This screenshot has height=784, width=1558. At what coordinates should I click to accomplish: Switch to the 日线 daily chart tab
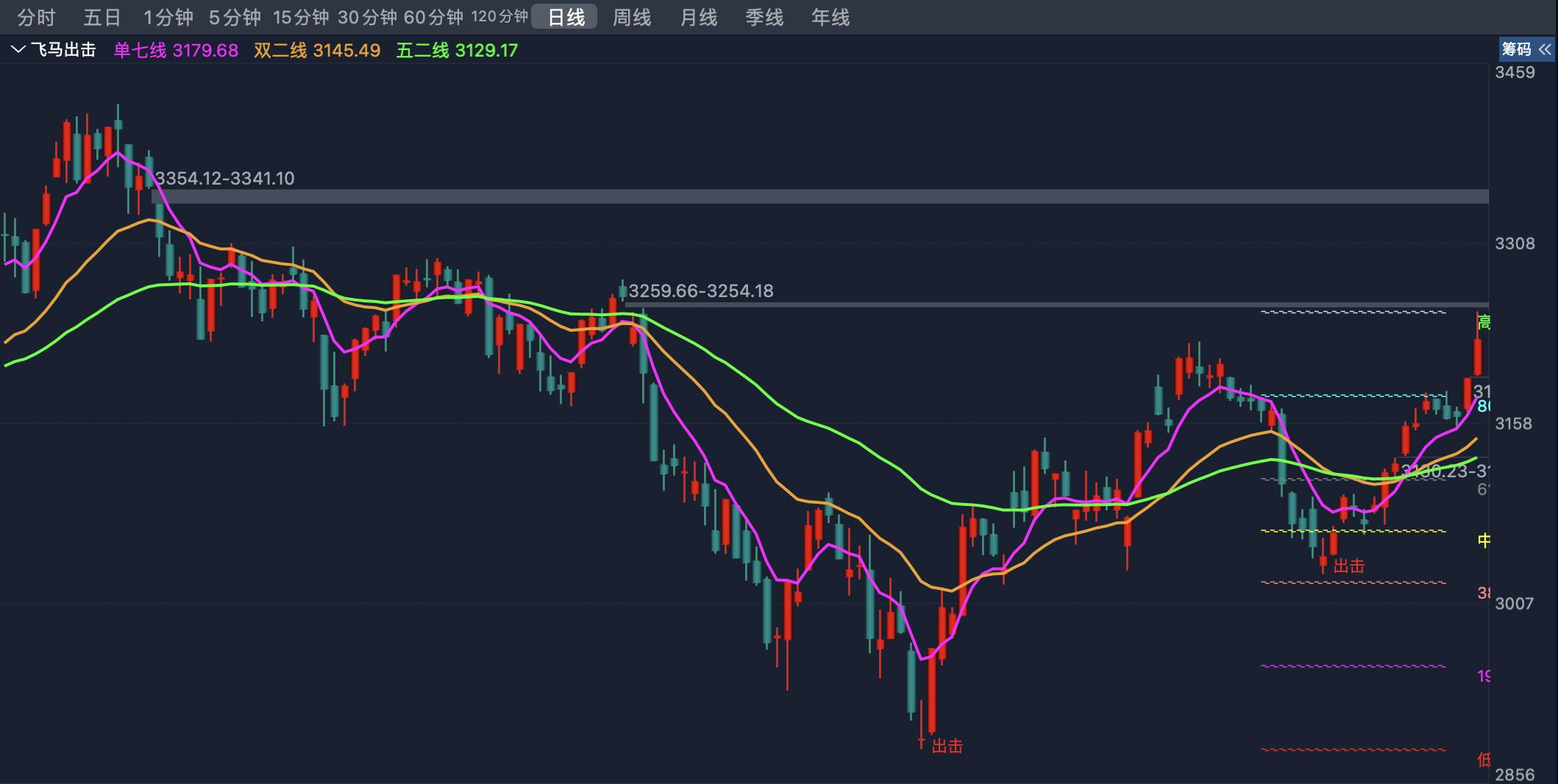click(x=566, y=17)
